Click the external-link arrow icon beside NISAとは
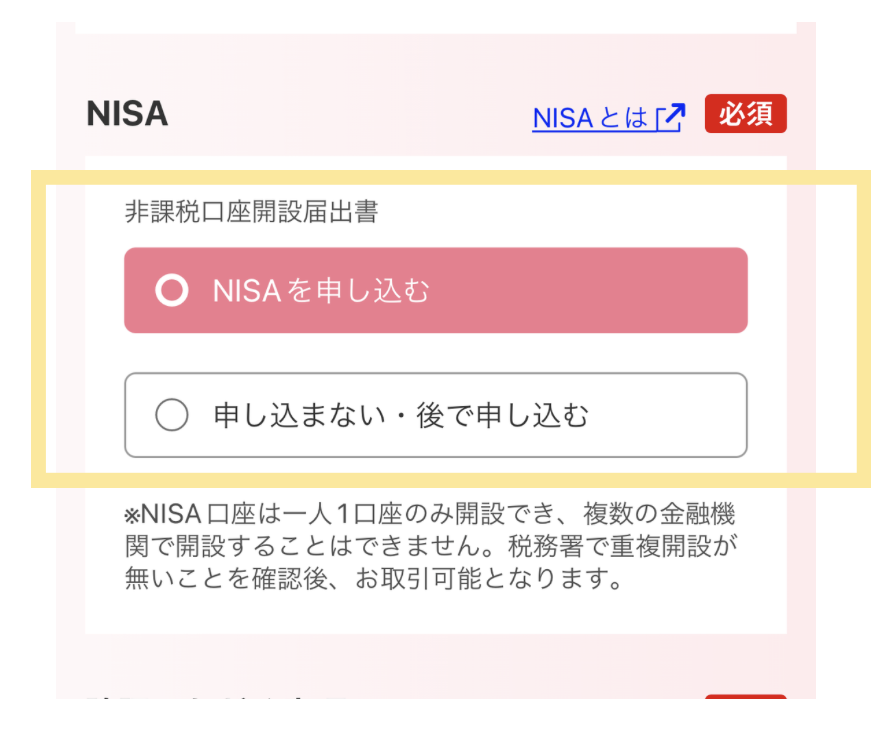This screenshot has height=736, width=894. pyautogui.click(x=670, y=117)
